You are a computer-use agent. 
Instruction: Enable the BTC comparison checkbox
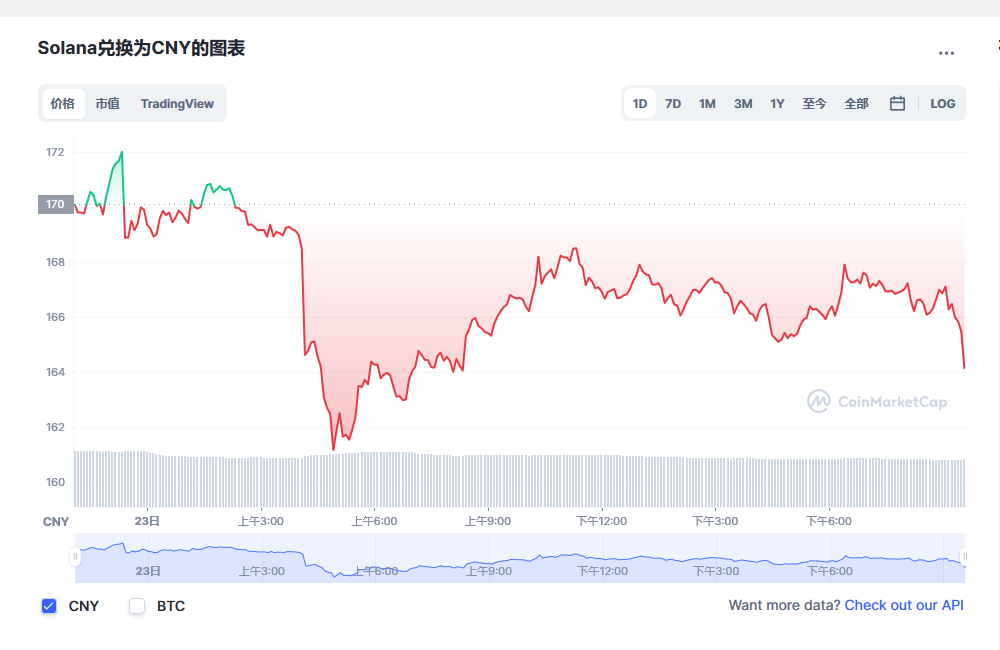137,606
